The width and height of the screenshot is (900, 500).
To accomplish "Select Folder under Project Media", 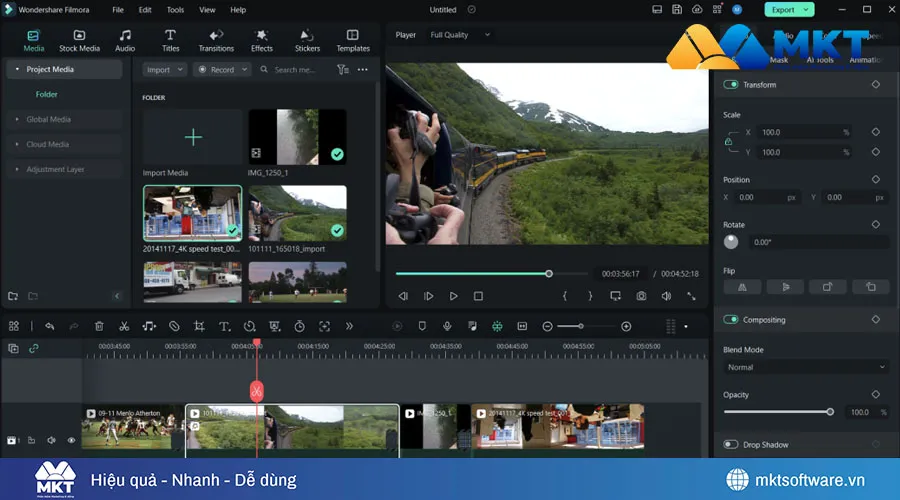I will (46, 94).
